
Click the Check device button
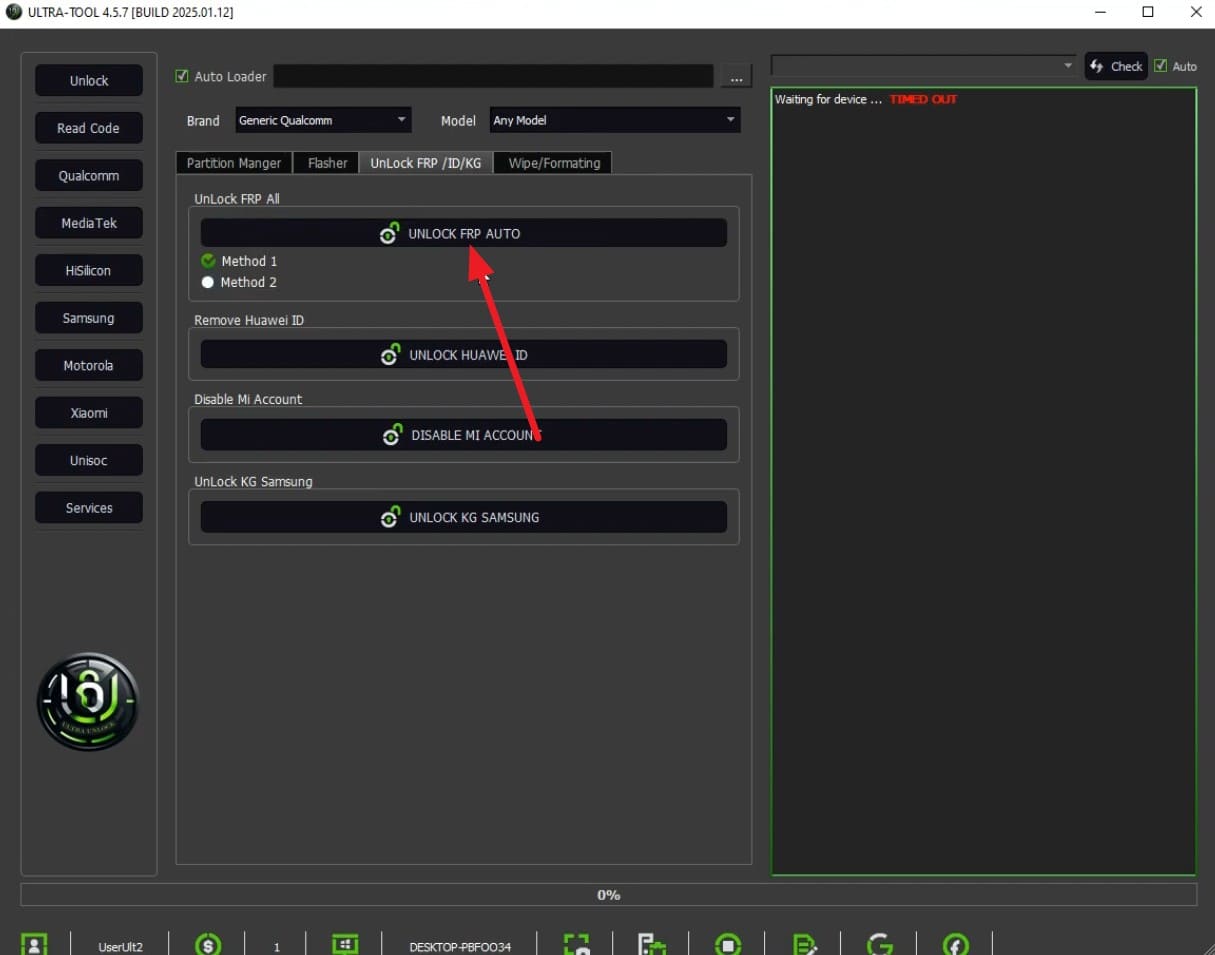coord(1116,66)
